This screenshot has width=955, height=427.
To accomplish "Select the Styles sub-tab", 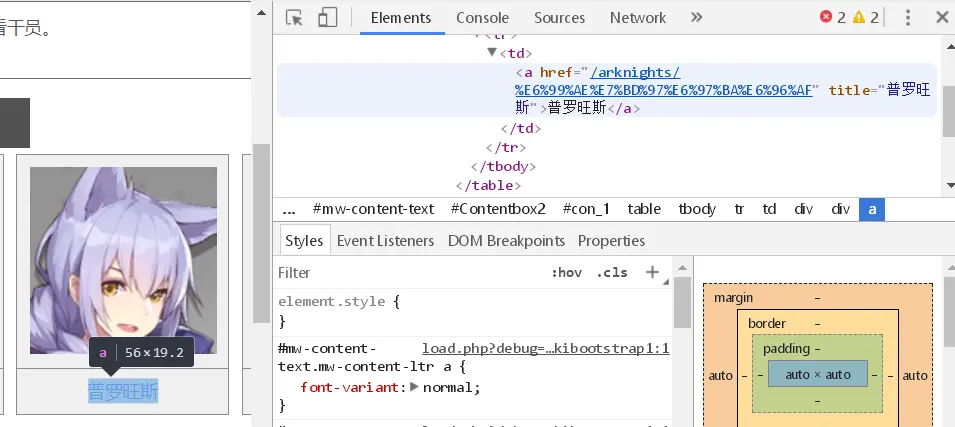I will pyautogui.click(x=304, y=241).
